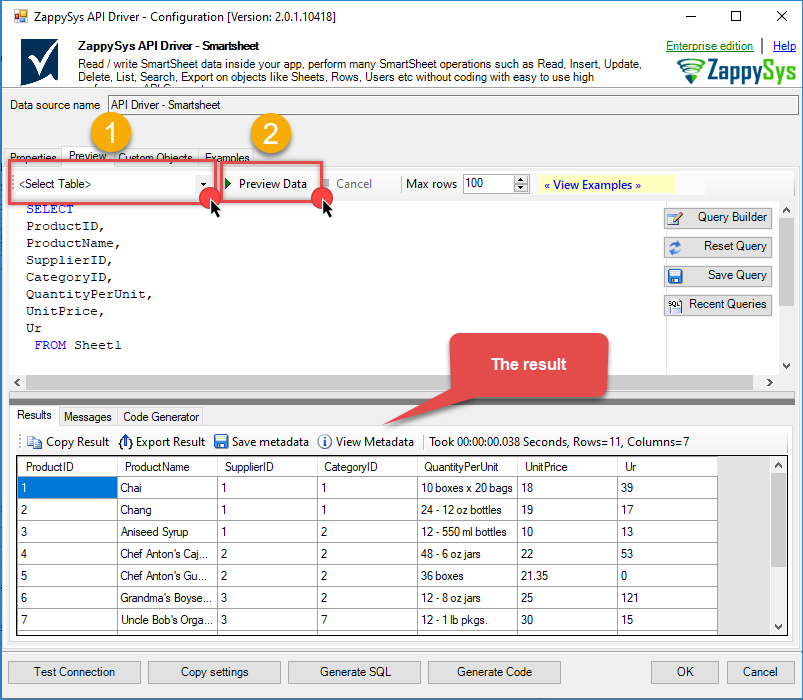Click the Generate SQL button
The width and height of the screenshot is (803, 700).
354,672
